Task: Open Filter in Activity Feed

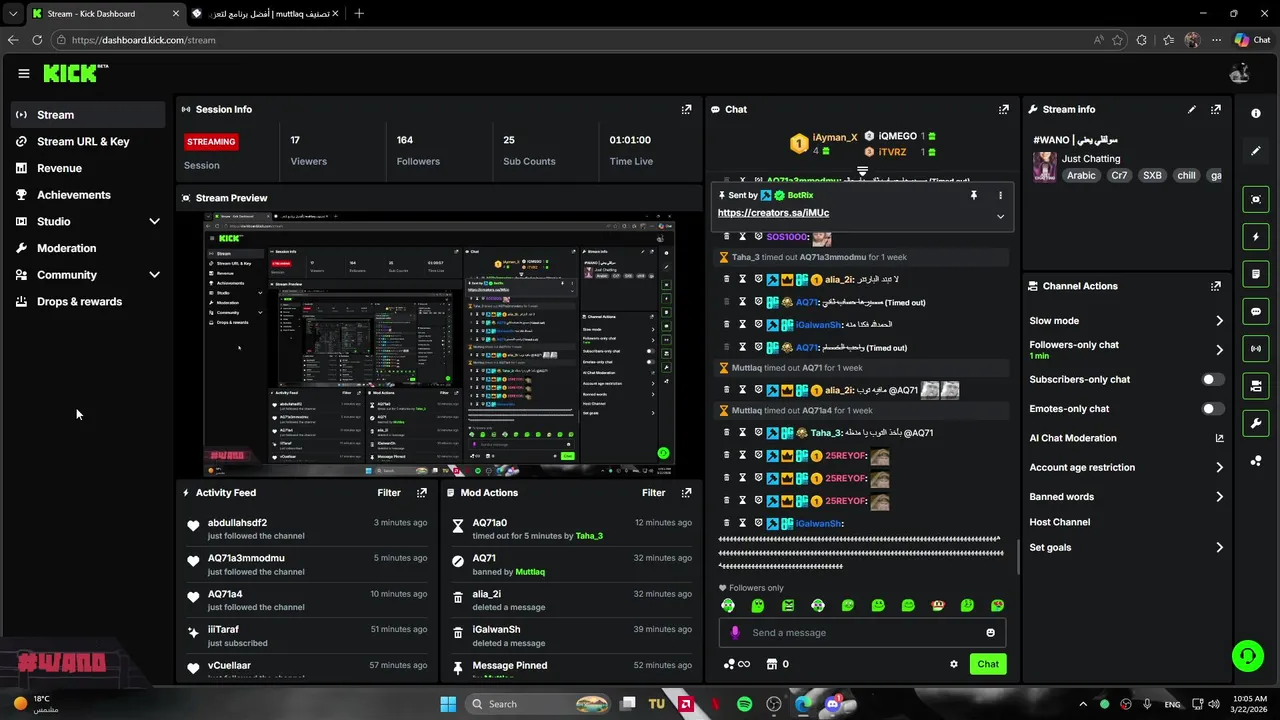Action: (389, 492)
